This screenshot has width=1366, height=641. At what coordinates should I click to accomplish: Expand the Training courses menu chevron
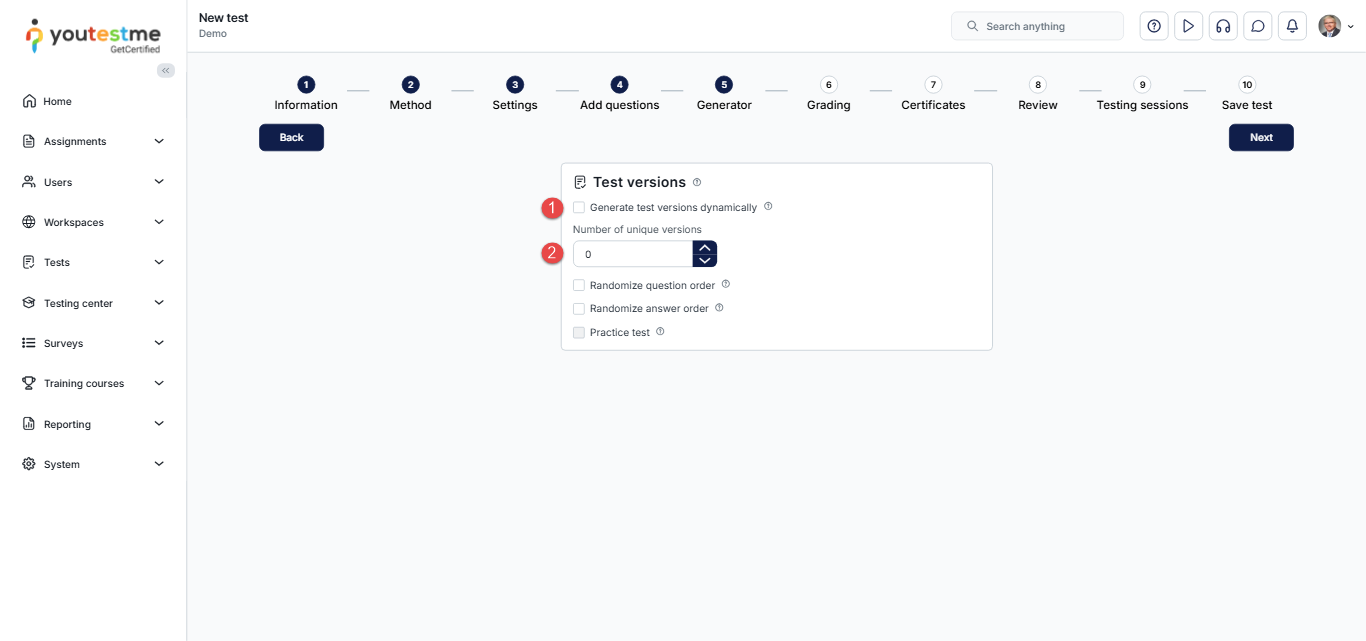(159, 383)
